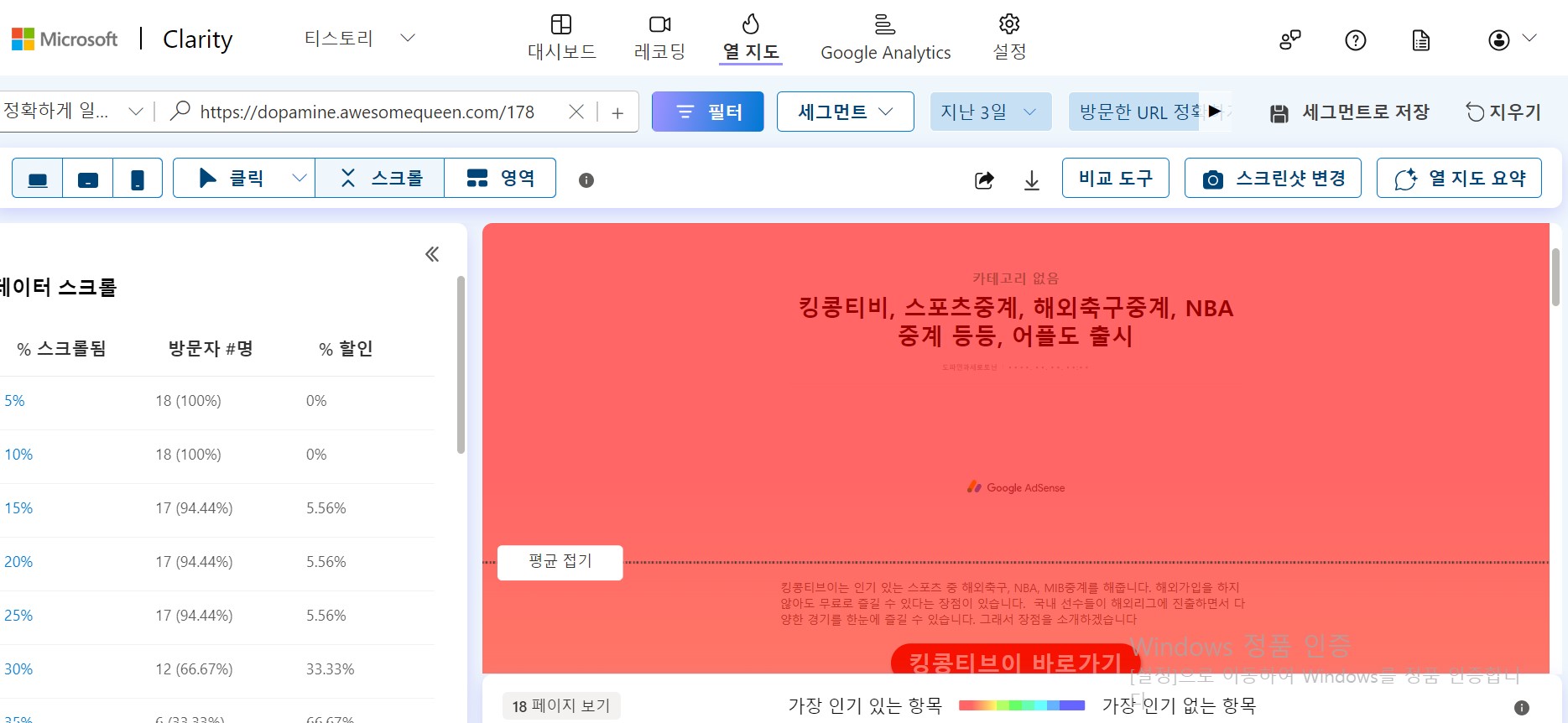The width and height of the screenshot is (1568, 723).
Task: Expand the 클릭 map type dropdown arrow
Action: (299, 178)
